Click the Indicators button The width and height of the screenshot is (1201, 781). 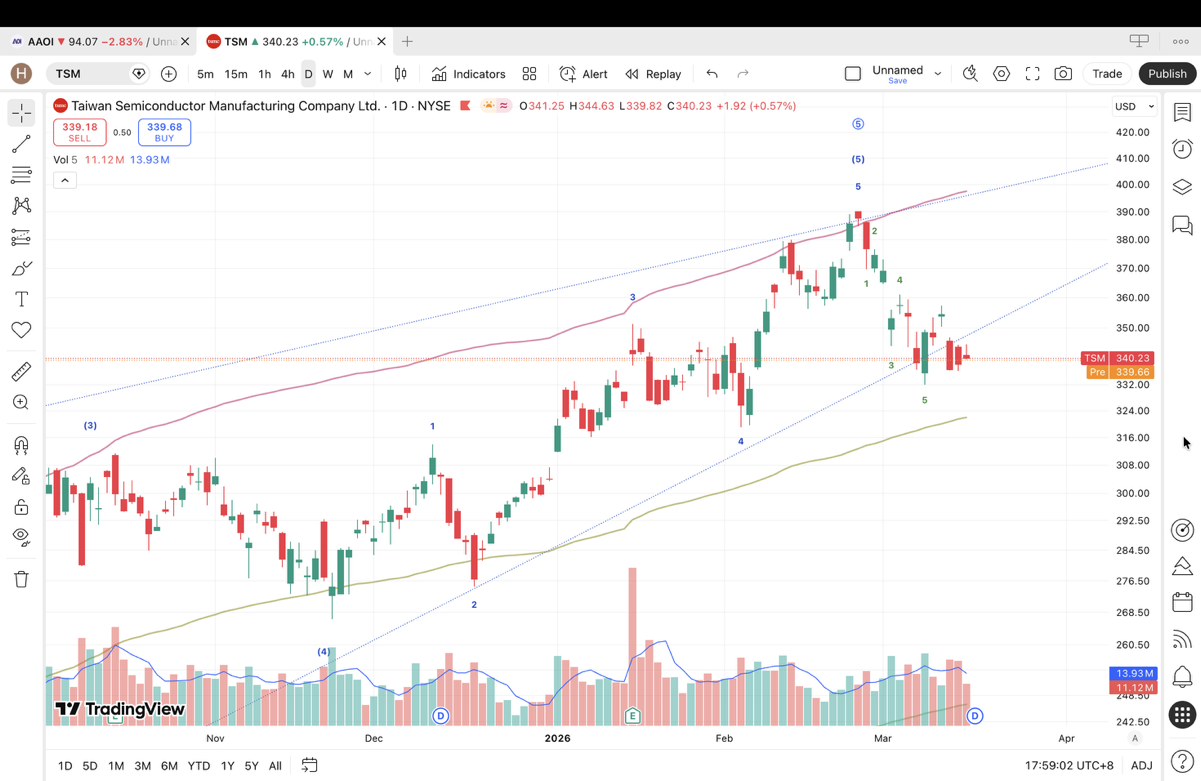click(x=469, y=74)
